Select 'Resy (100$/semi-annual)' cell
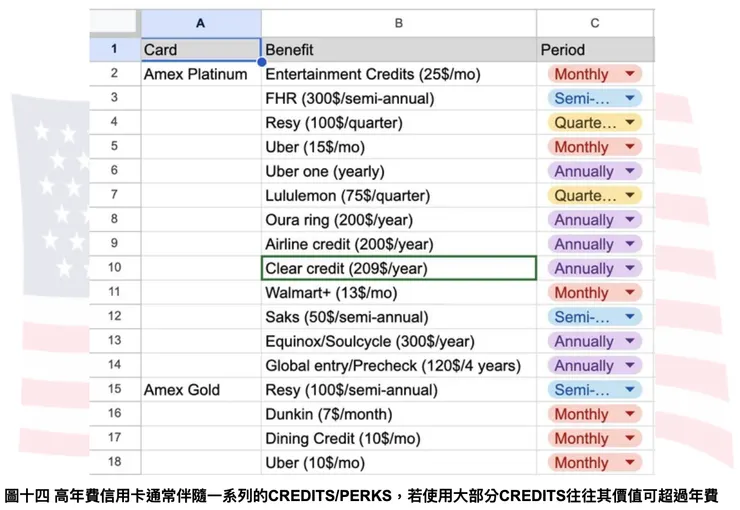The image size is (740, 510). 399,390
